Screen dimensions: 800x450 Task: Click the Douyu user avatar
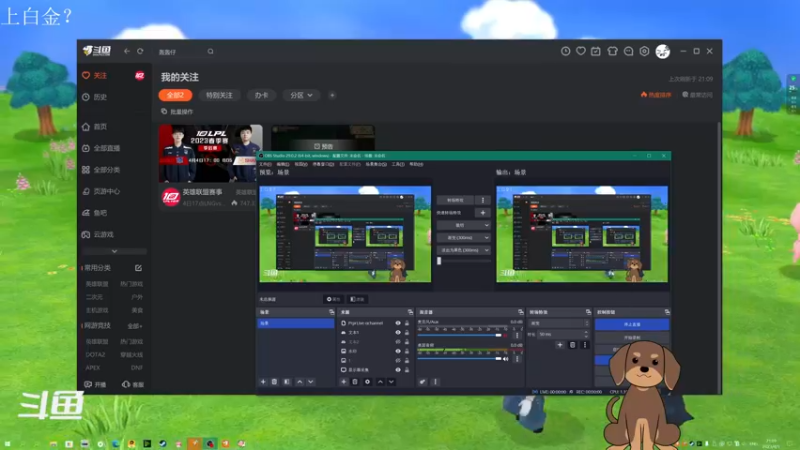[x=663, y=51]
